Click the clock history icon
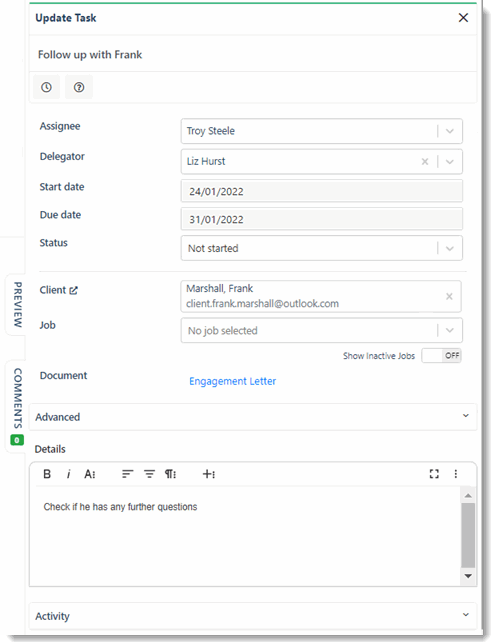The width and height of the screenshot is (491, 642). pos(46,87)
